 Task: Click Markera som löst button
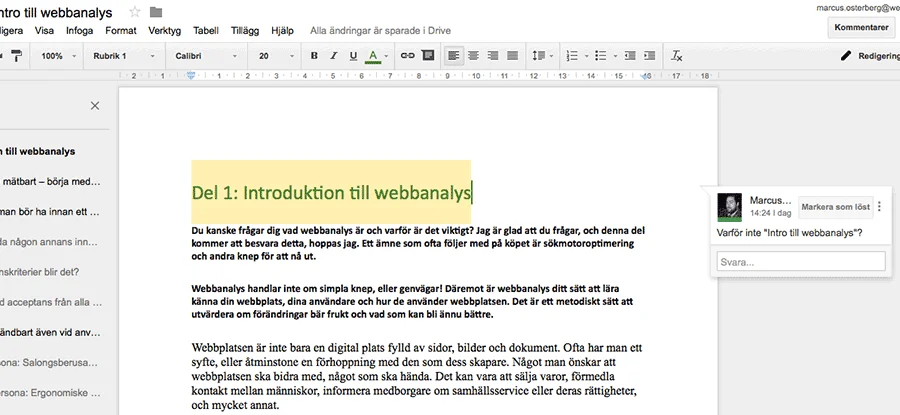click(834, 207)
